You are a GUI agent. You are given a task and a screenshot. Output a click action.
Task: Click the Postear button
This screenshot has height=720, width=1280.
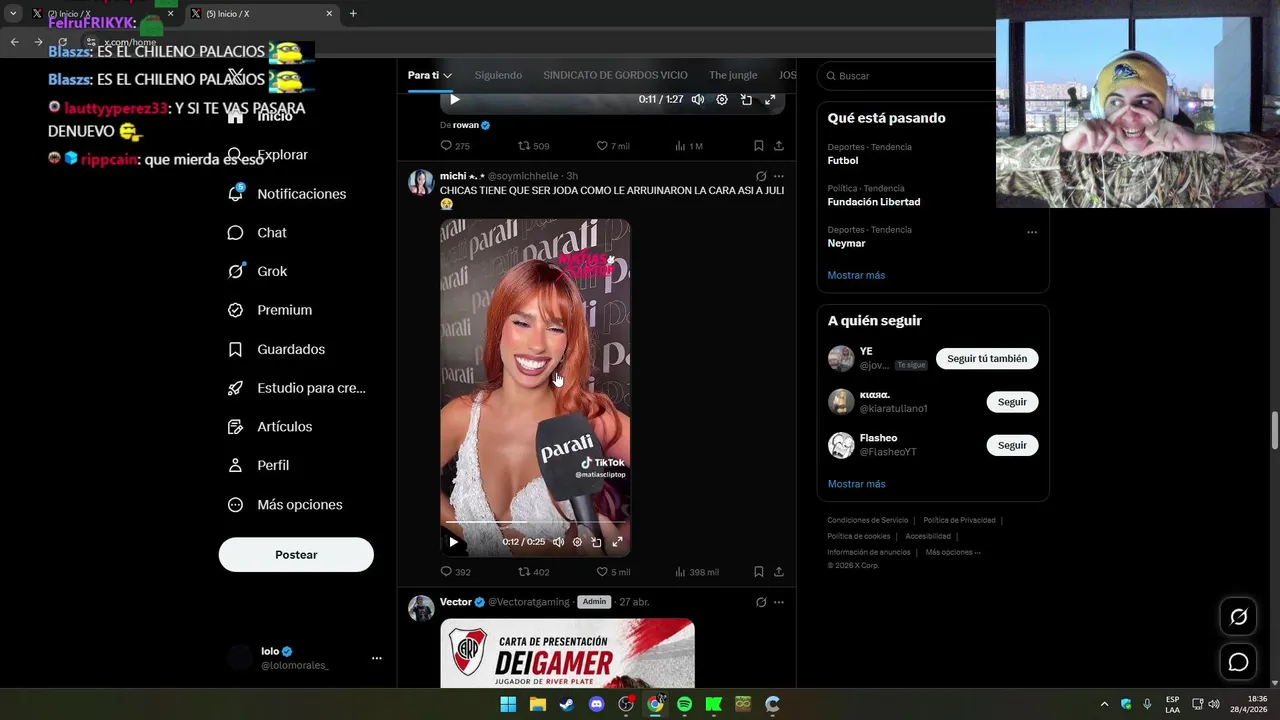(296, 555)
